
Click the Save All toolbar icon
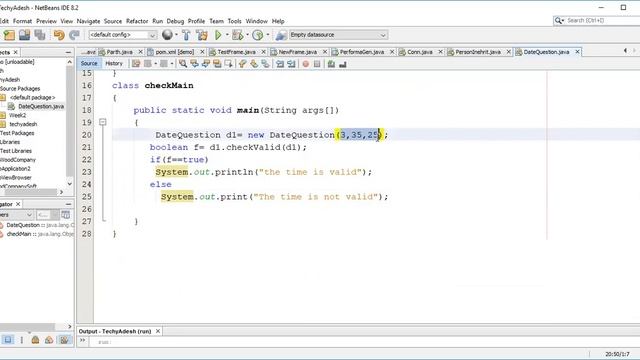[40, 35]
